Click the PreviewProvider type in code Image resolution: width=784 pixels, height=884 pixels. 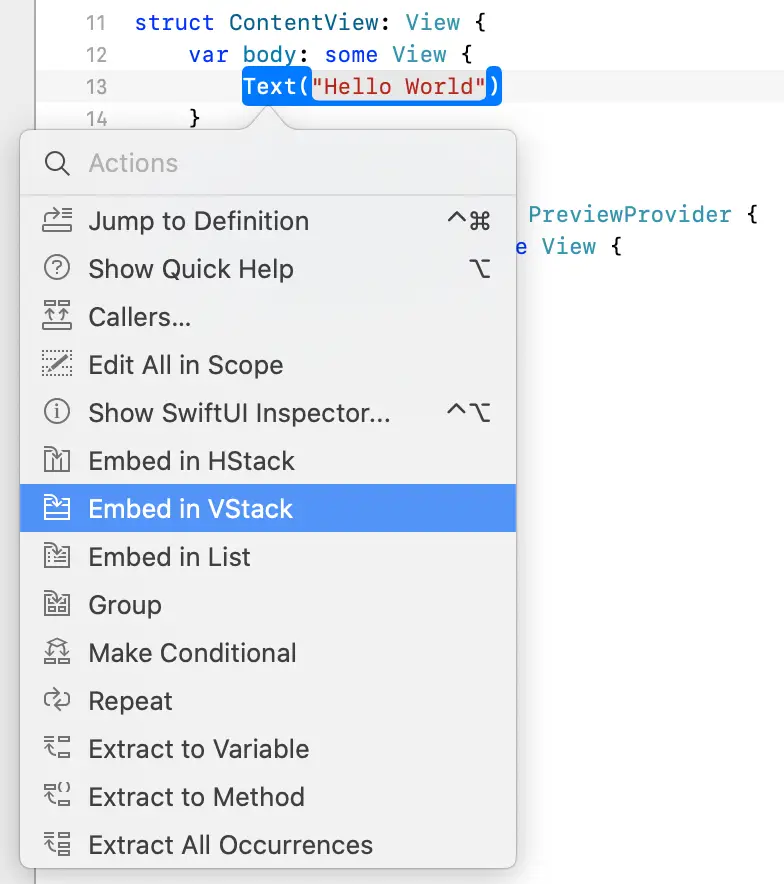pos(630,215)
